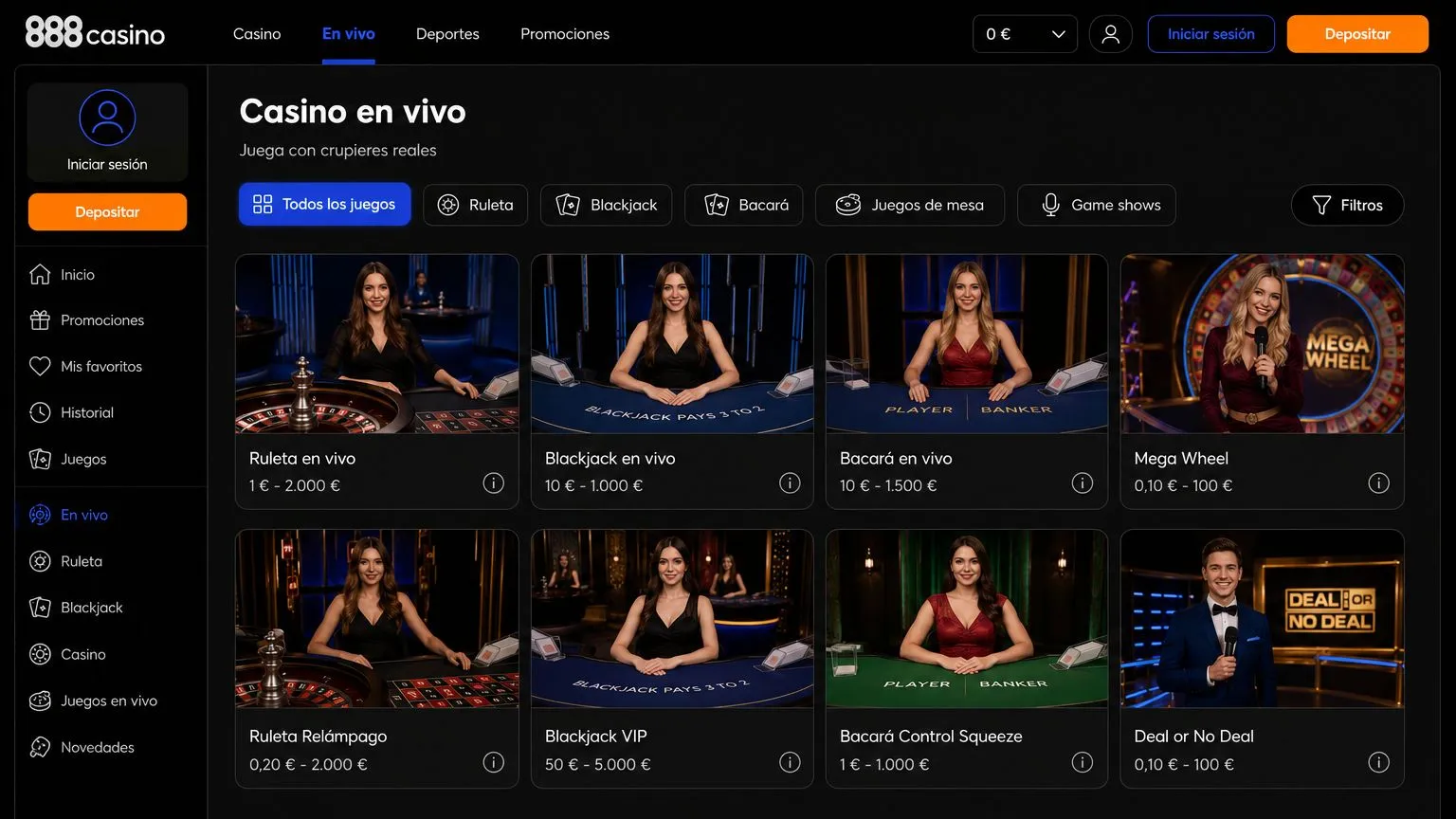The image size is (1456, 819).
Task: Open the Bacará en vivo thumbnail
Action: tap(967, 344)
